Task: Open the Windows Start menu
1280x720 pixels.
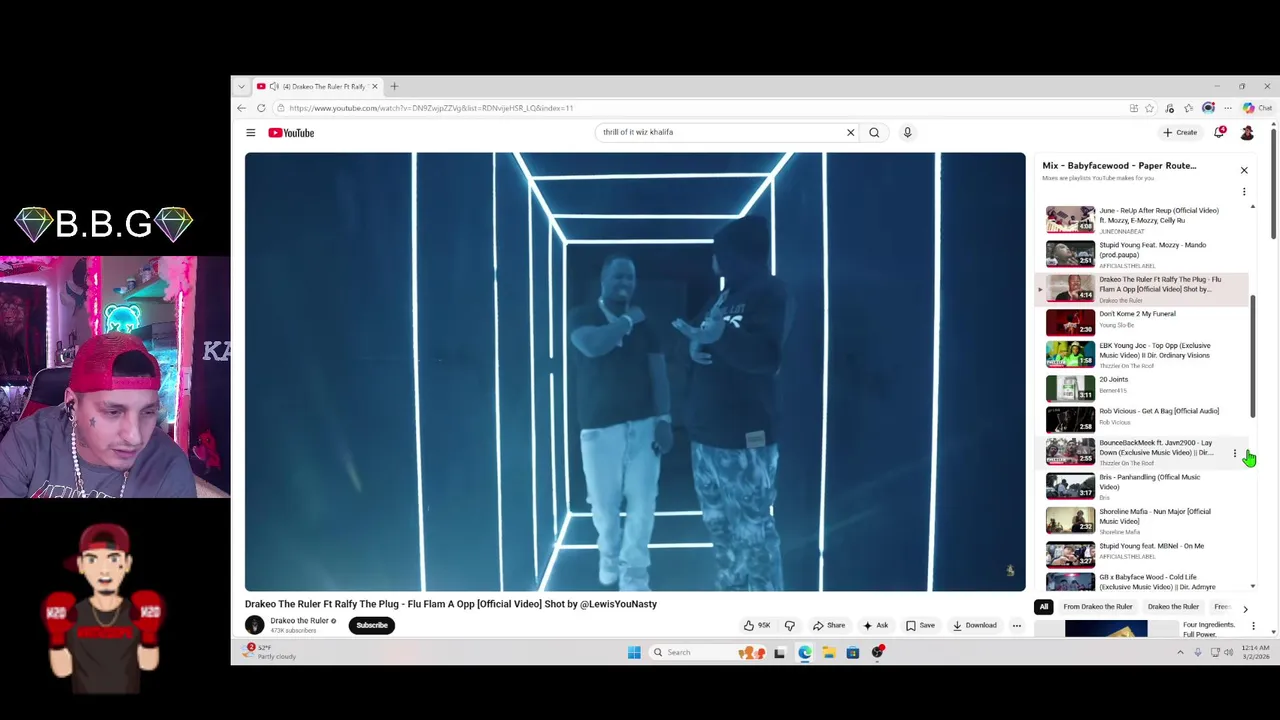Action: click(634, 652)
